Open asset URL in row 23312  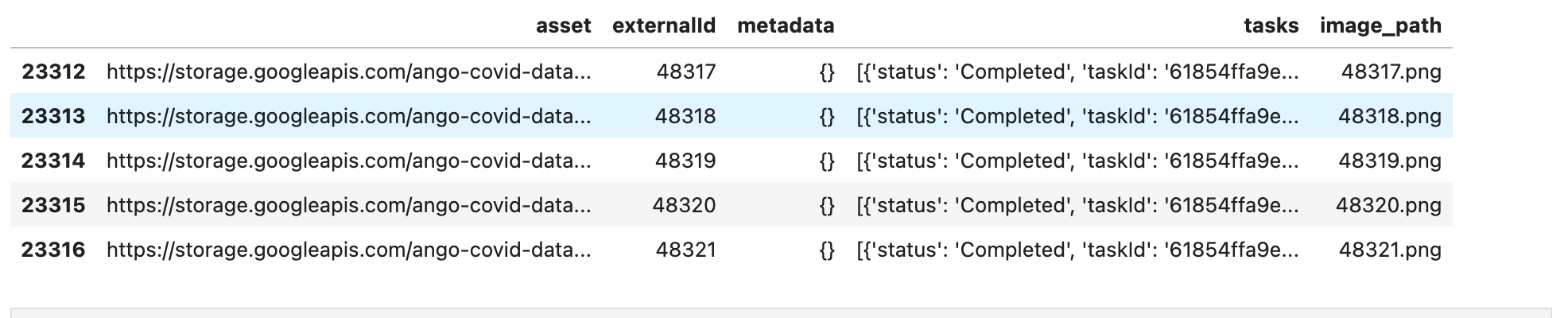[x=349, y=72]
